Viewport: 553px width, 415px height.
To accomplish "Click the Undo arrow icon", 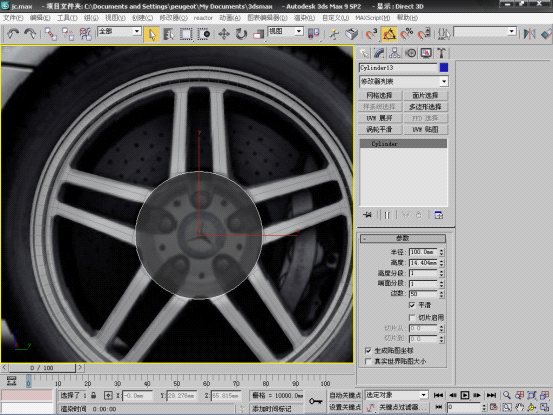I will tap(13, 34).
